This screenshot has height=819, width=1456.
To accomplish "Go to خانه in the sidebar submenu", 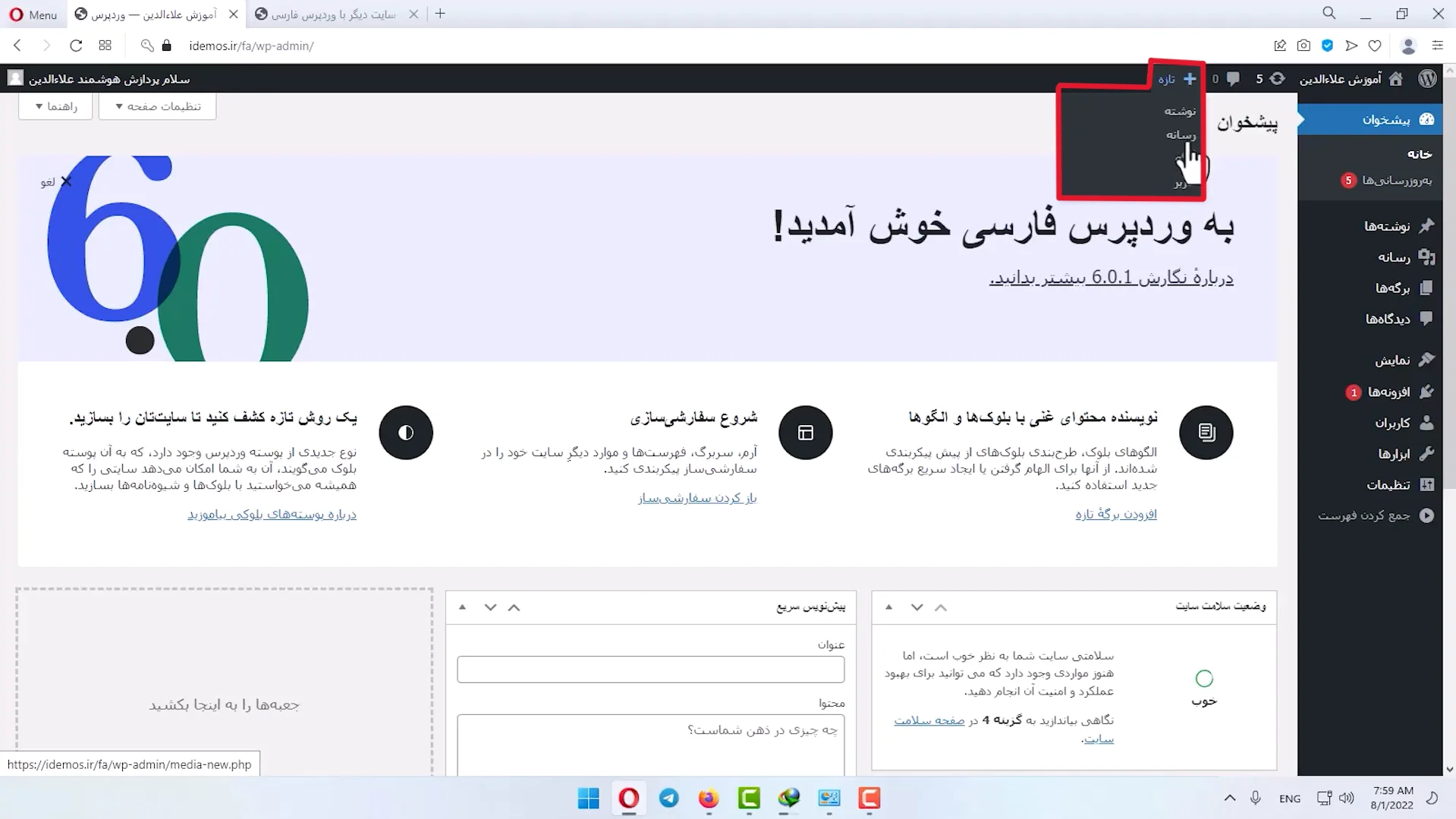I will click(x=1419, y=154).
